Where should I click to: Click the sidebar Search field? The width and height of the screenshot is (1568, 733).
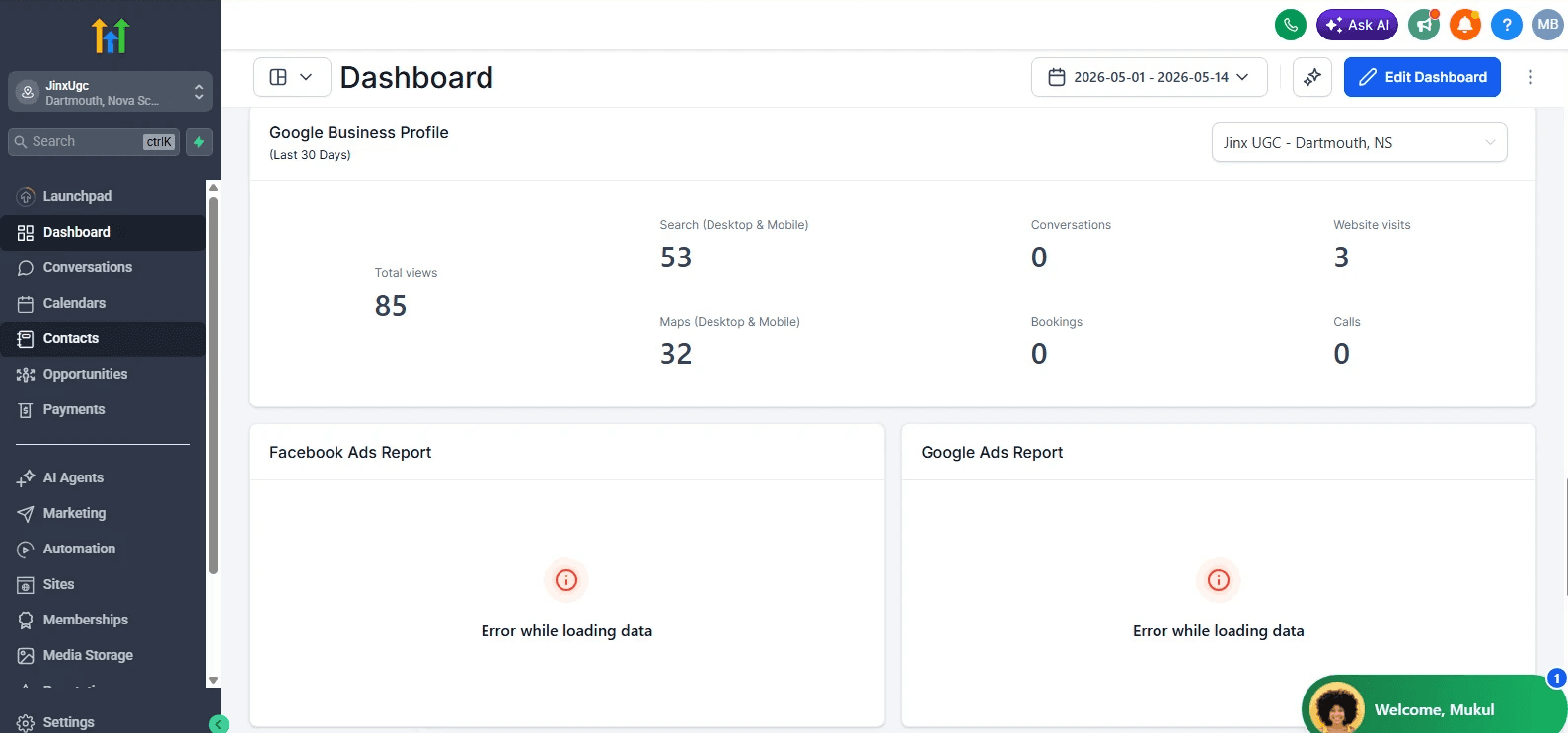[94, 142]
